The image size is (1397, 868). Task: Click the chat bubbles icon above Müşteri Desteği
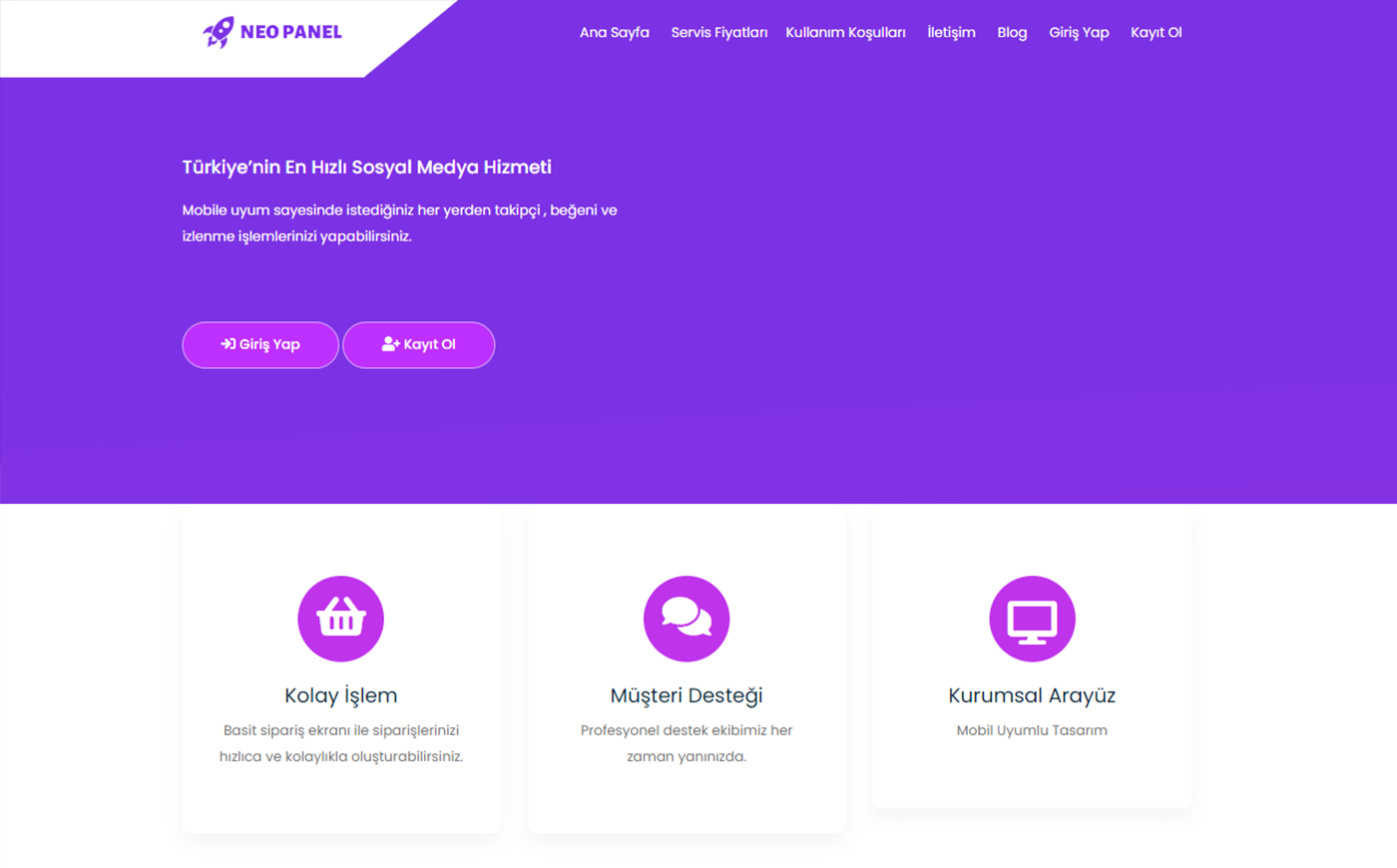coord(687,619)
